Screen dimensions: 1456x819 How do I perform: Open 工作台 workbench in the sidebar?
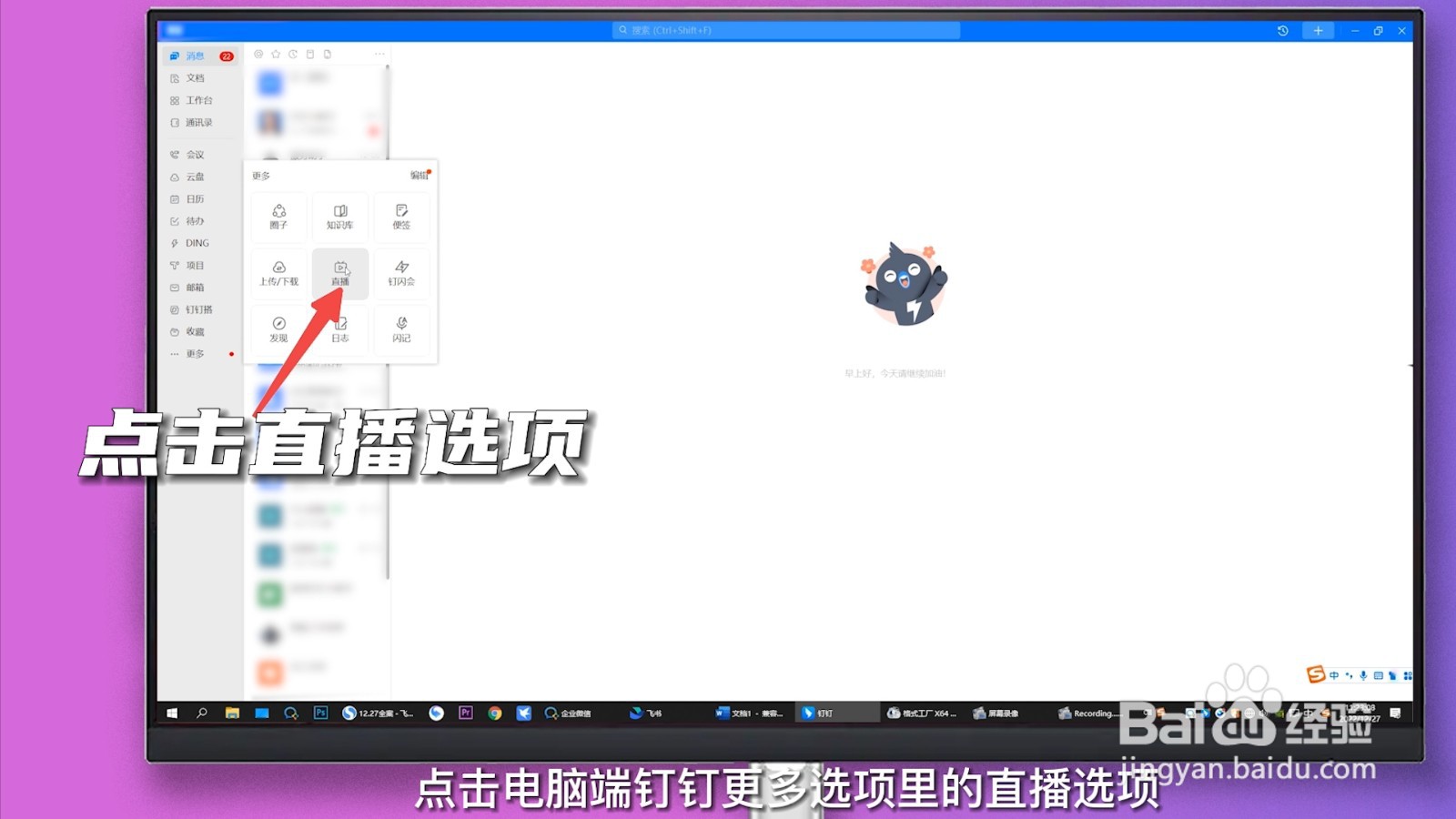191,100
